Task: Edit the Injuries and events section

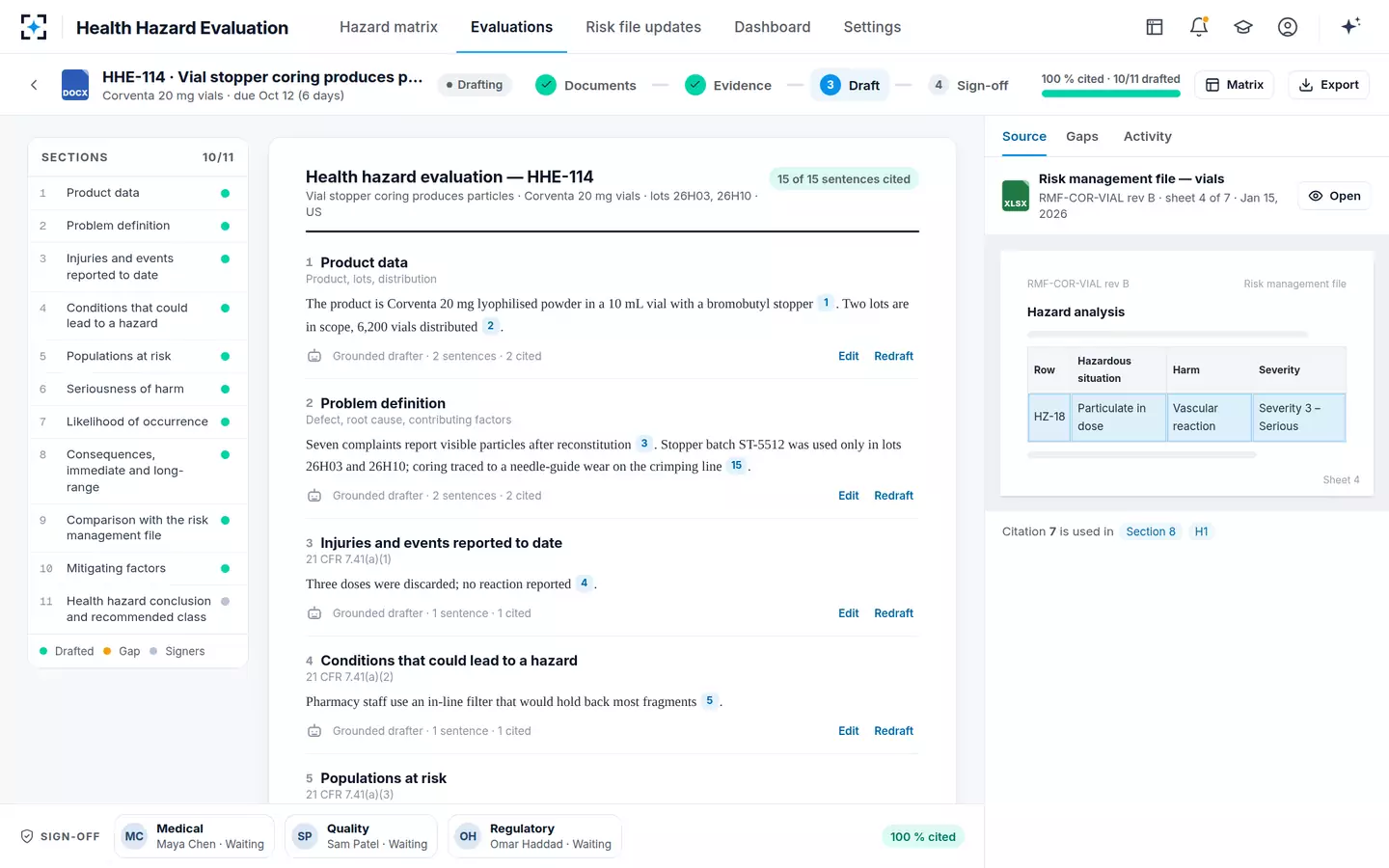Action: point(849,613)
